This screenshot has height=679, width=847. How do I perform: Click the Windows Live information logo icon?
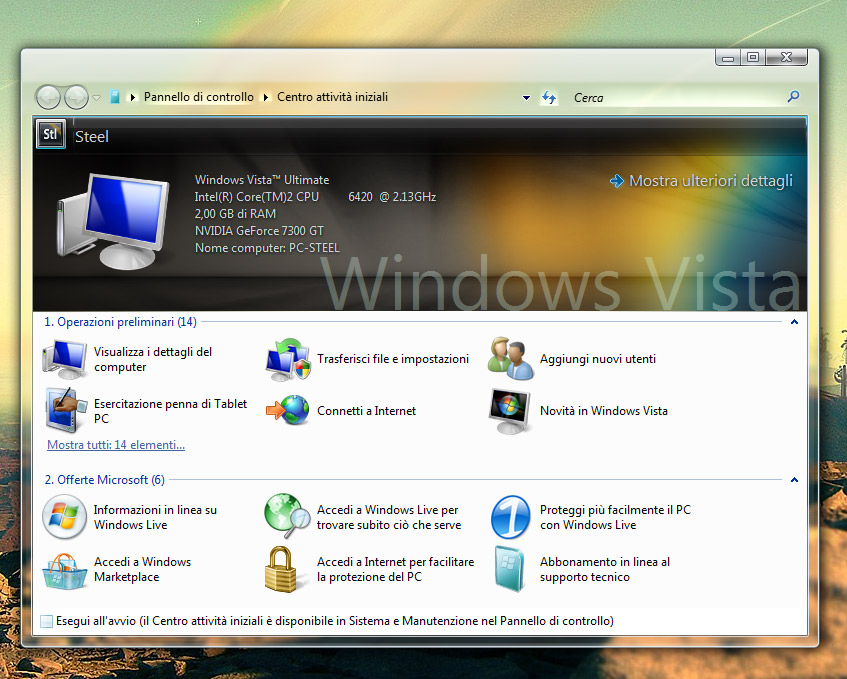(64, 517)
